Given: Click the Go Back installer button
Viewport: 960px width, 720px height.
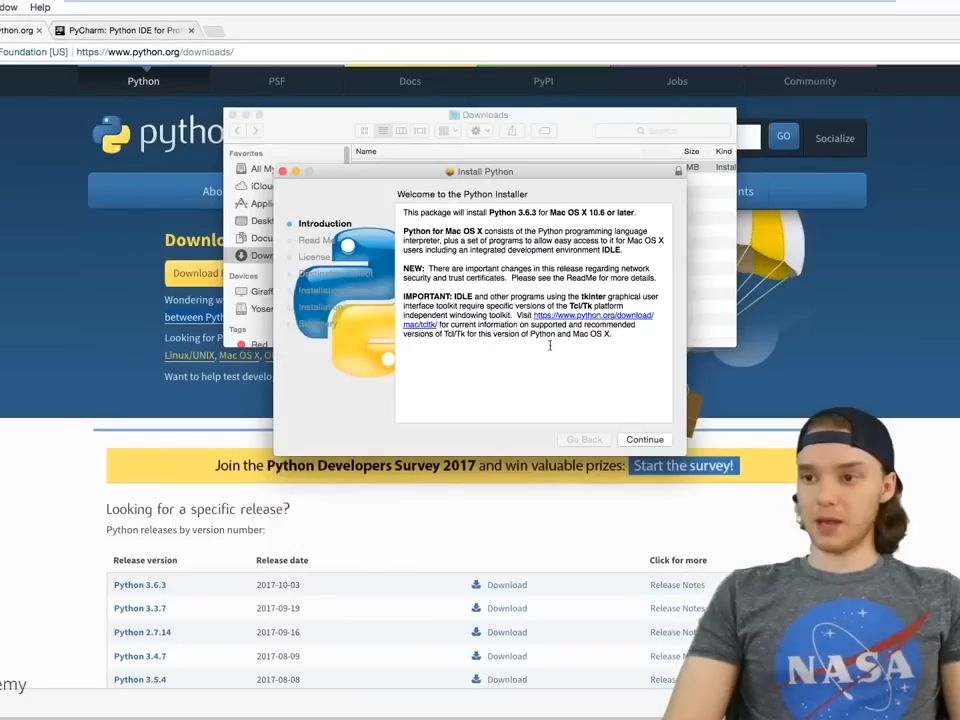Looking at the screenshot, I should pyautogui.click(x=584, y=440).
